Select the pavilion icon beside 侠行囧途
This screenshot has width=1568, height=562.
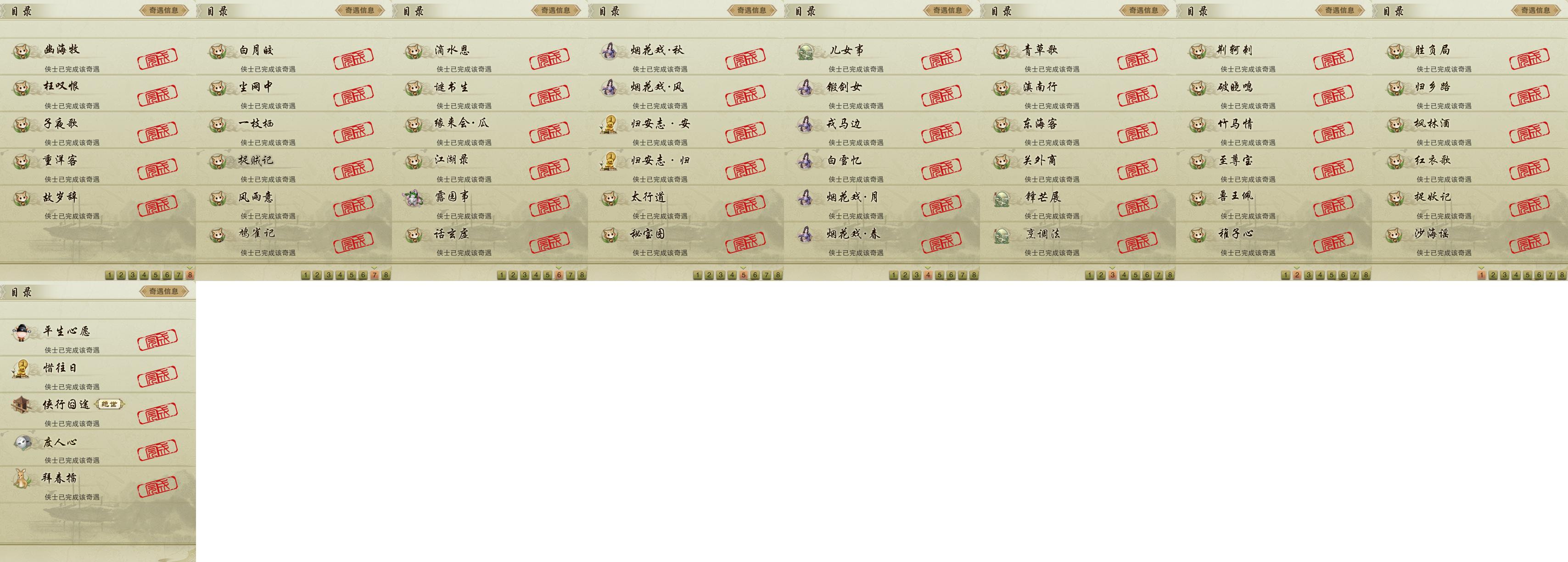(22, 405)
